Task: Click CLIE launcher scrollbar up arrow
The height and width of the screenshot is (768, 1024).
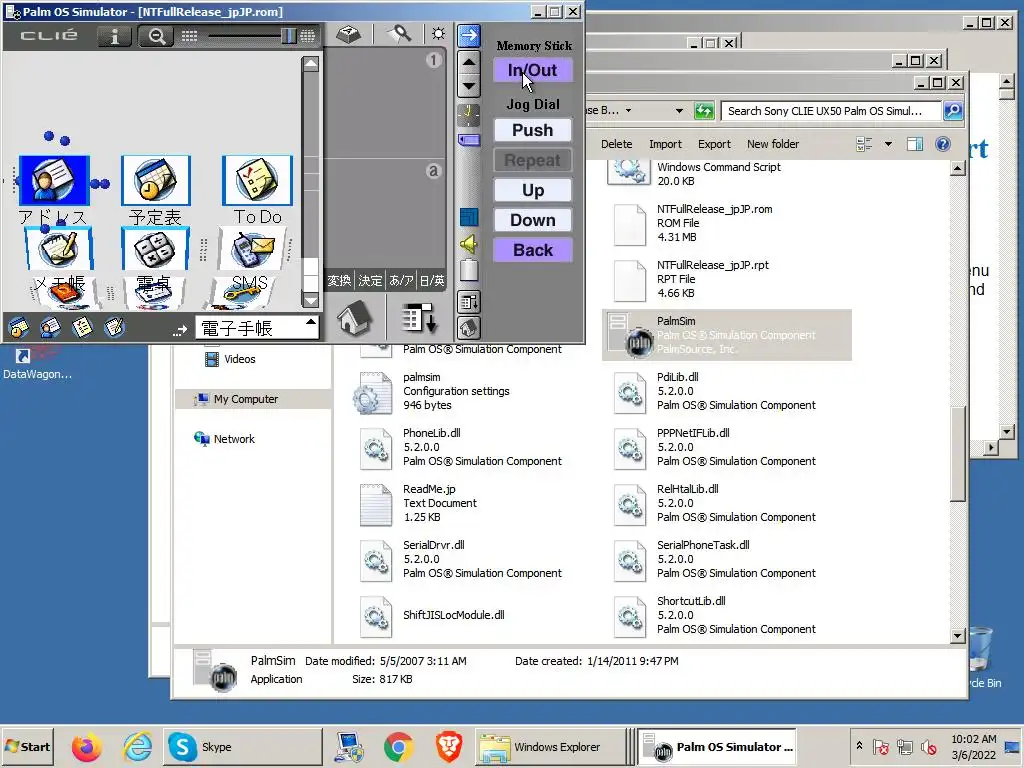Action: click(x=311, y=64)
